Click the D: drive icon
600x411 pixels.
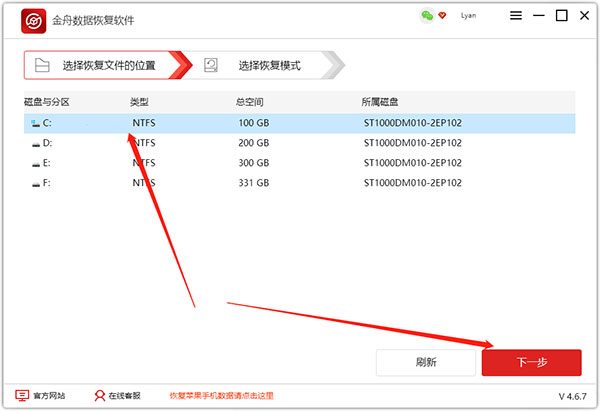(x=36, y=143)
